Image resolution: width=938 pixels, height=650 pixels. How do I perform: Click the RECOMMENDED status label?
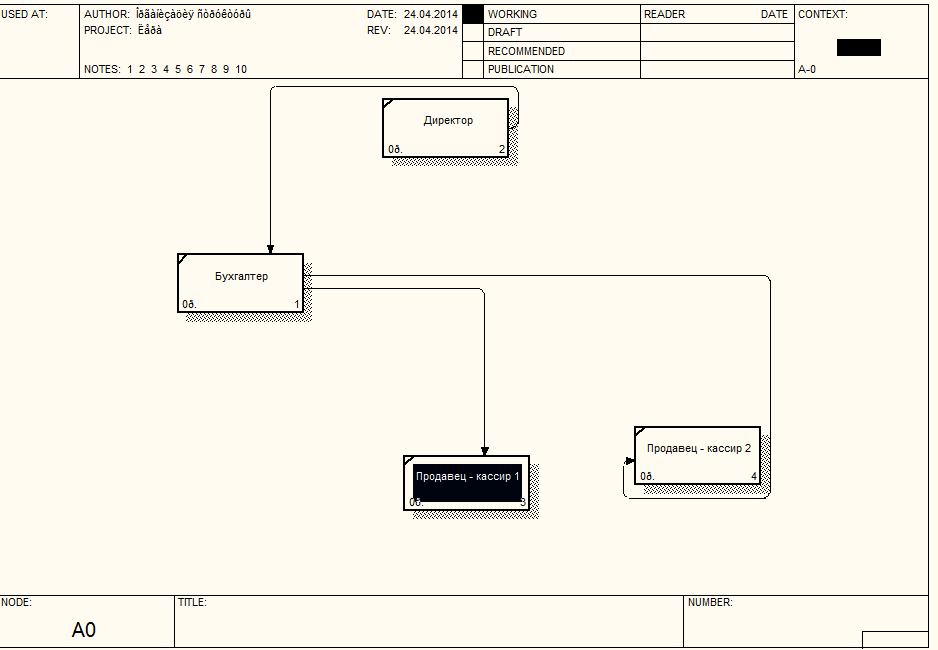526,51
